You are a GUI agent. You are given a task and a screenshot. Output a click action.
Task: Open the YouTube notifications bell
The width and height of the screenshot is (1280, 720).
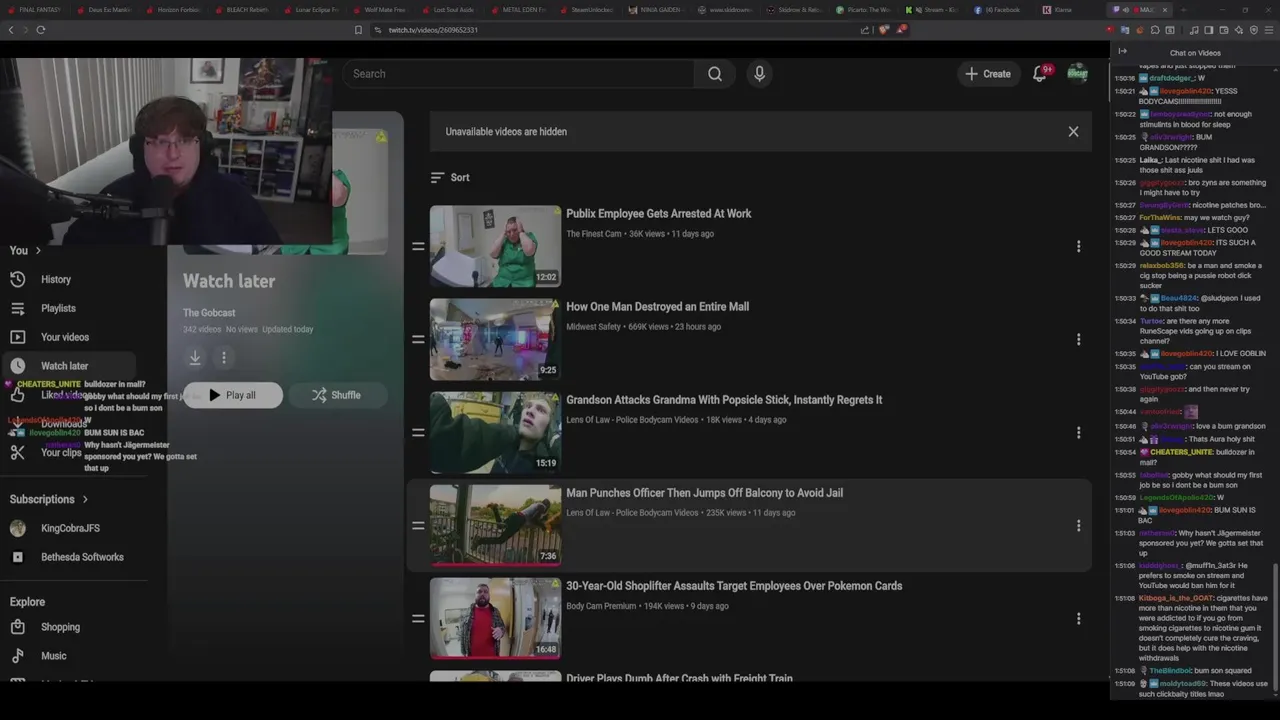[1040, 74]
